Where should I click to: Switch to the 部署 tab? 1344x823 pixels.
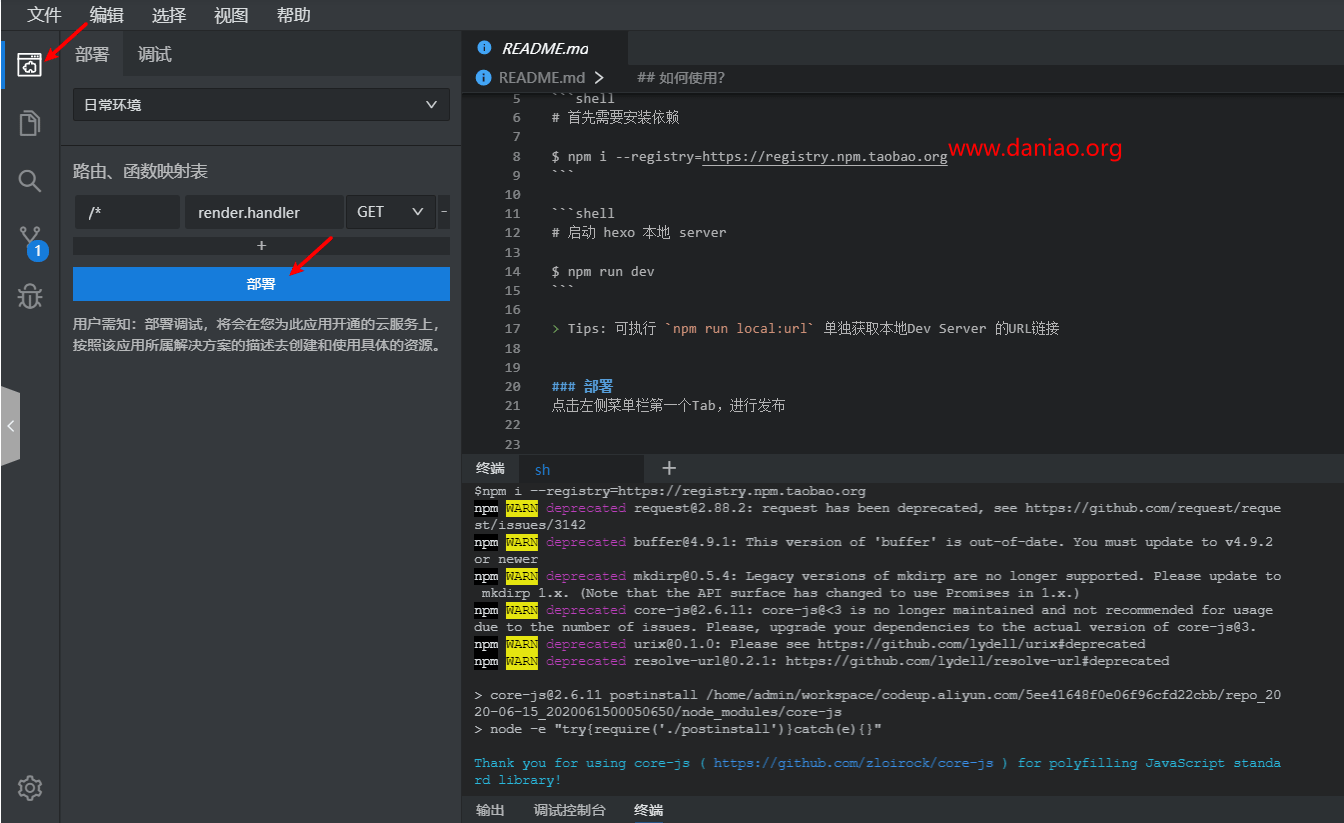tap(92, 54)
